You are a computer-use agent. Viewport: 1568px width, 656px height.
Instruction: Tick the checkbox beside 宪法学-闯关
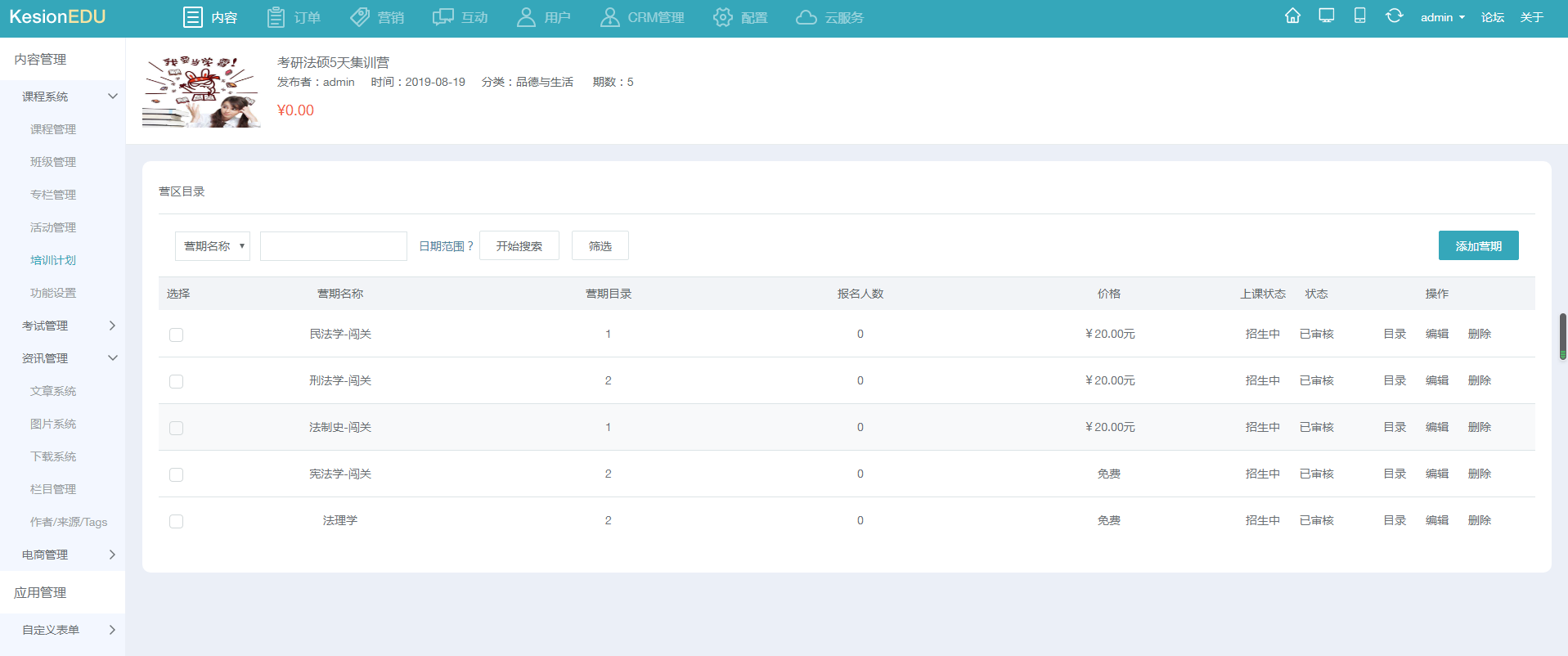tap(176, 474)
